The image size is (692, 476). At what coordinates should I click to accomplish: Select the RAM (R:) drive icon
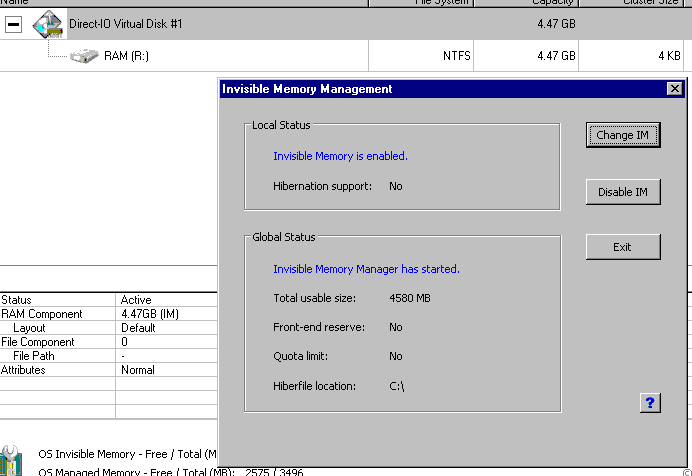84,56
